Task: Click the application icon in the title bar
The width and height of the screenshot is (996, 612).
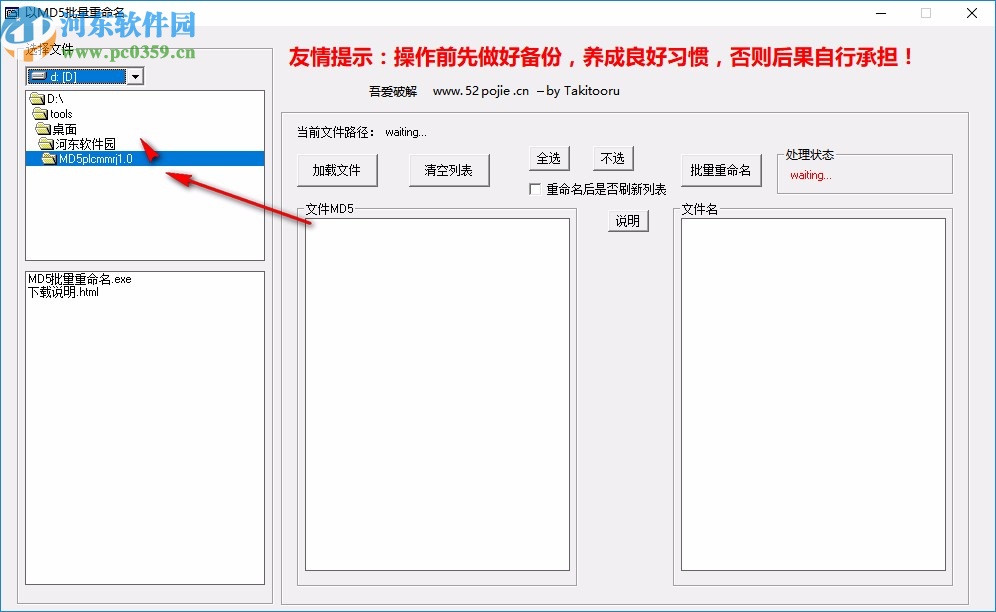Action: click(12, 12)
